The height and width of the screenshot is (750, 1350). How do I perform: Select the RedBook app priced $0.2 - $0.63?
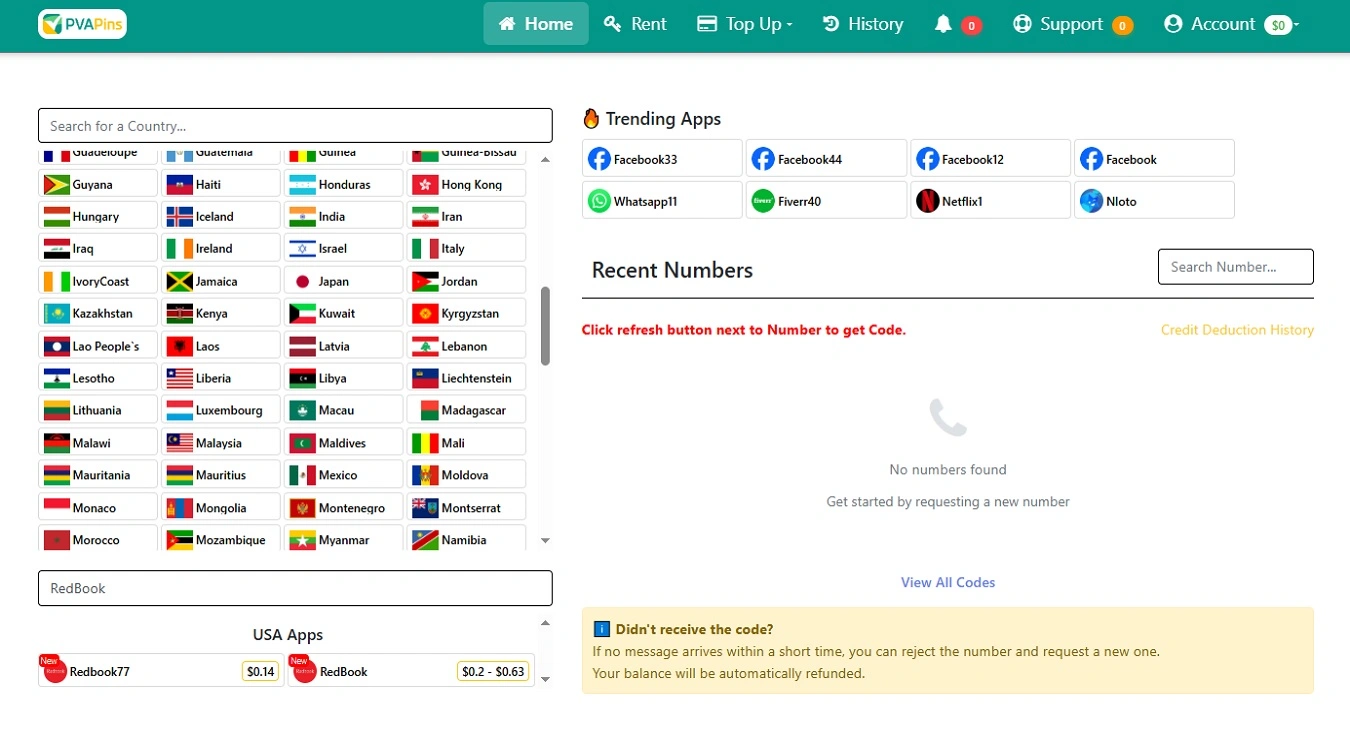click(411, 671)
